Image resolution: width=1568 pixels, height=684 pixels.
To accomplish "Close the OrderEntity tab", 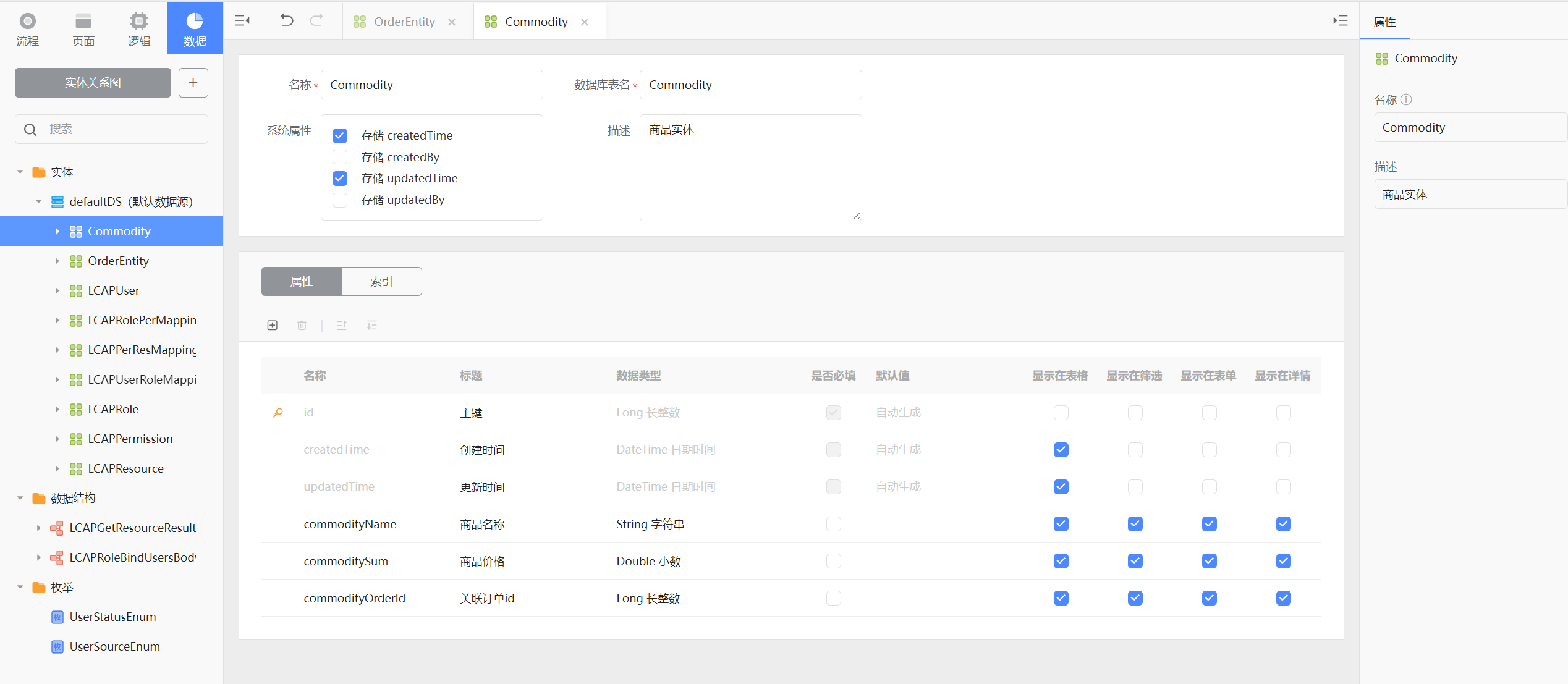I will click(452, 22).
